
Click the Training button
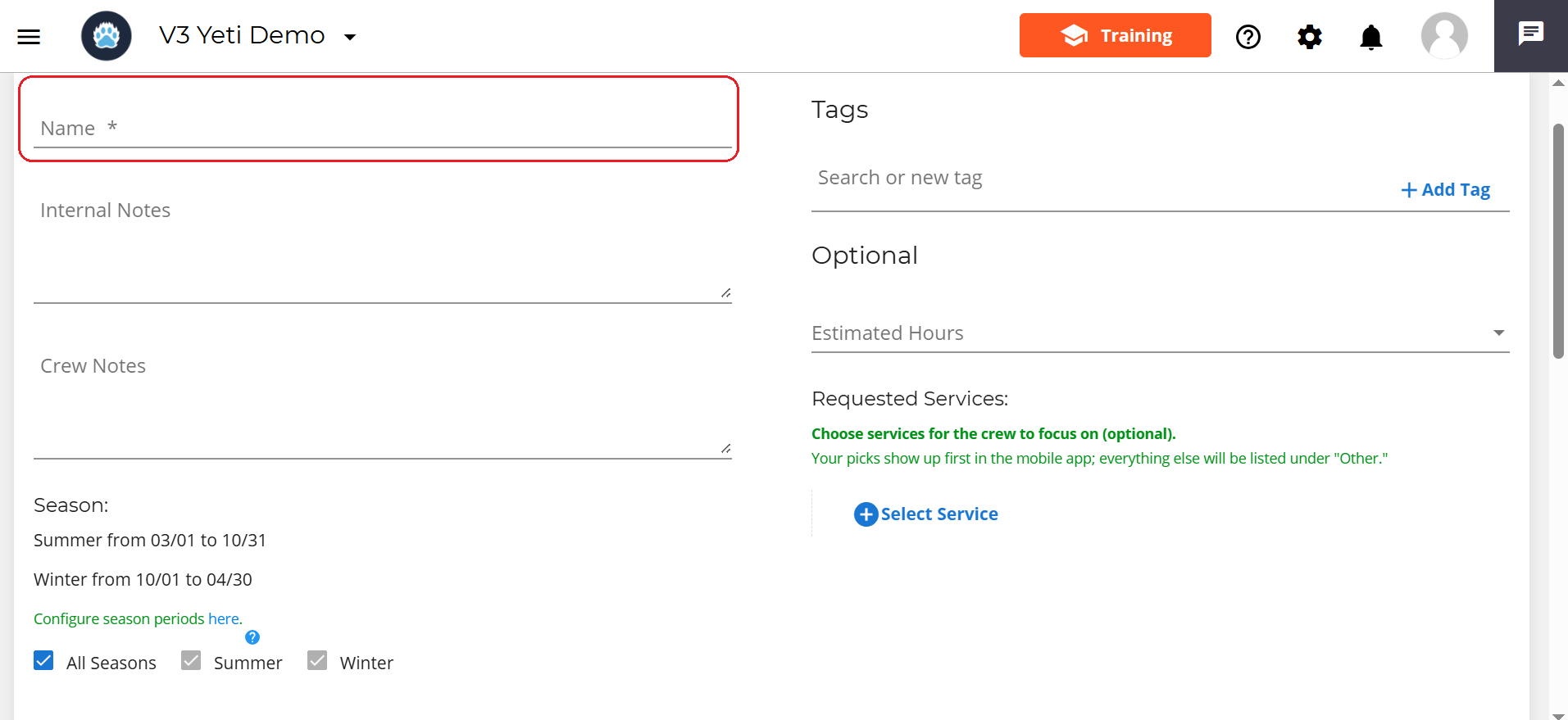[1115, 35]
